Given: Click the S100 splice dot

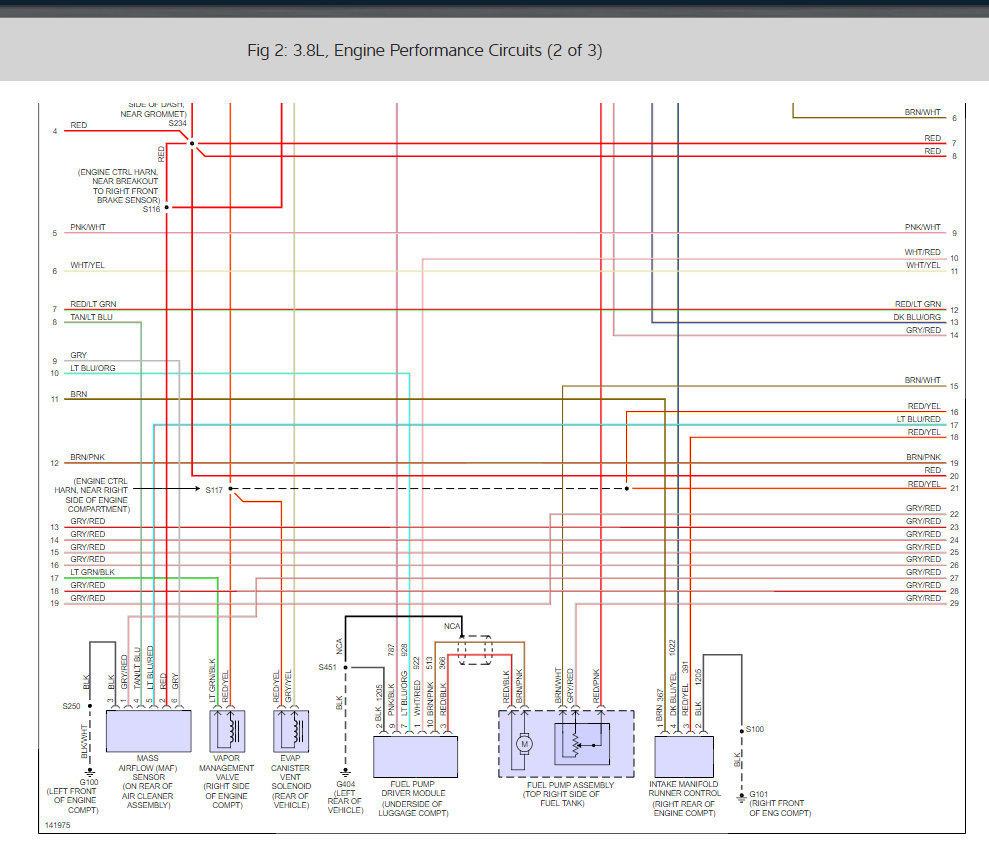Looking at the screenshot, I should click(x=742, y=731).
